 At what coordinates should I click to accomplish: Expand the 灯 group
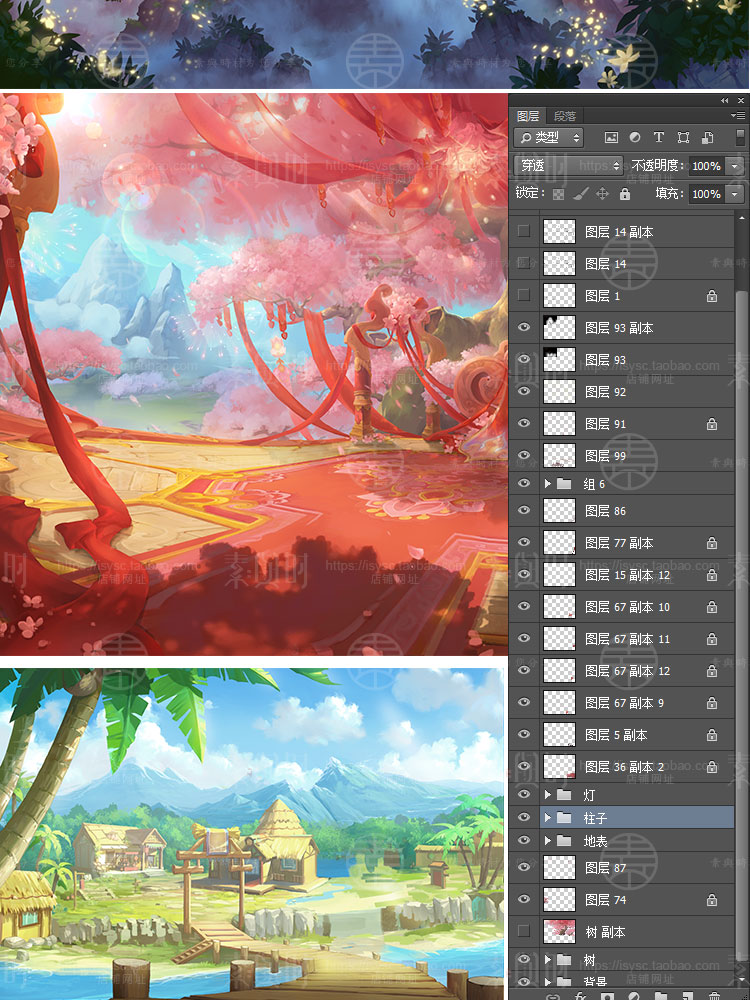tap(547, 795)
